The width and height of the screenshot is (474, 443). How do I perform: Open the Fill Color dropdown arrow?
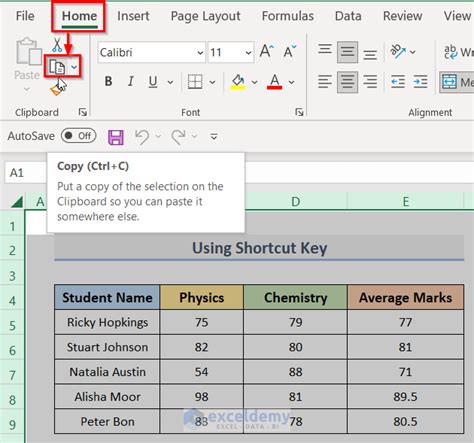tap(254, 82)
